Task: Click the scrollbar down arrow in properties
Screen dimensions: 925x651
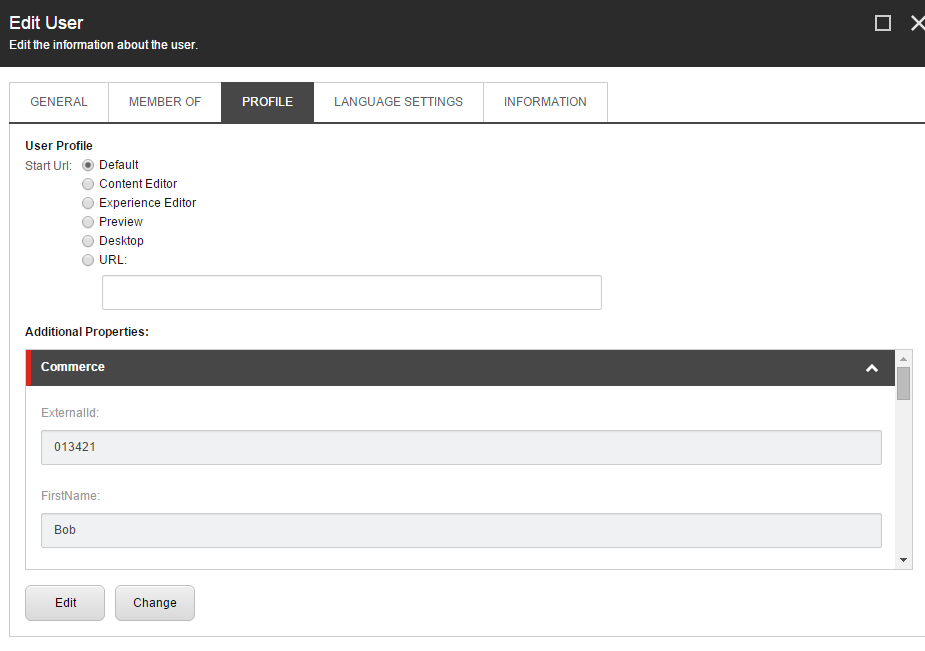Action: tap(904, 561)
